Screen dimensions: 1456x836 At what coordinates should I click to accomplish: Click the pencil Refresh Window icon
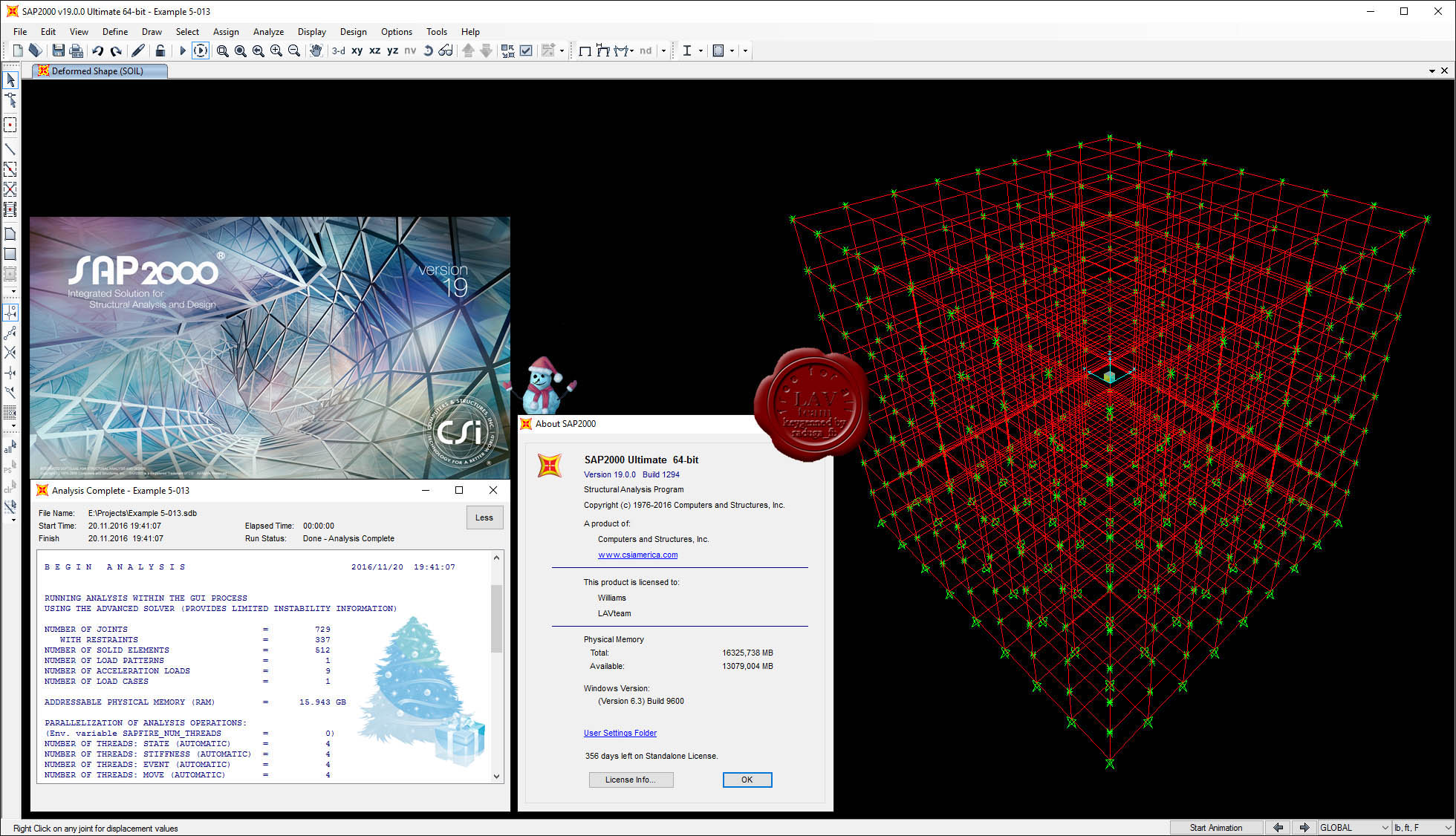tap(138, 50)
